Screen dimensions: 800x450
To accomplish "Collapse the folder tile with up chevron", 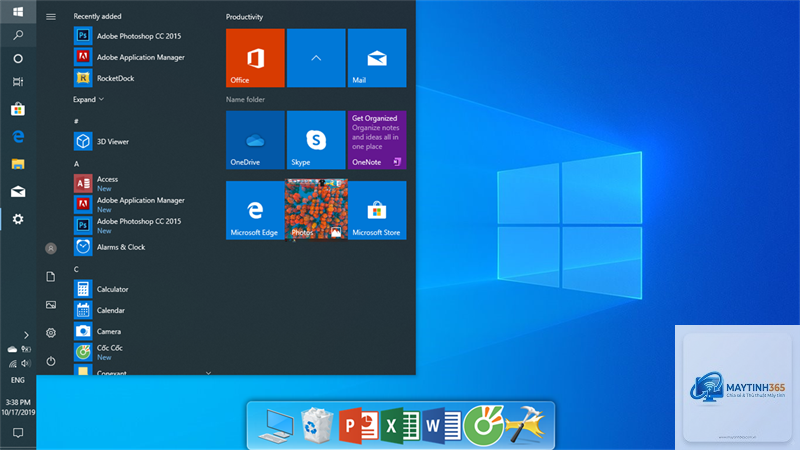I will point(316,58).
